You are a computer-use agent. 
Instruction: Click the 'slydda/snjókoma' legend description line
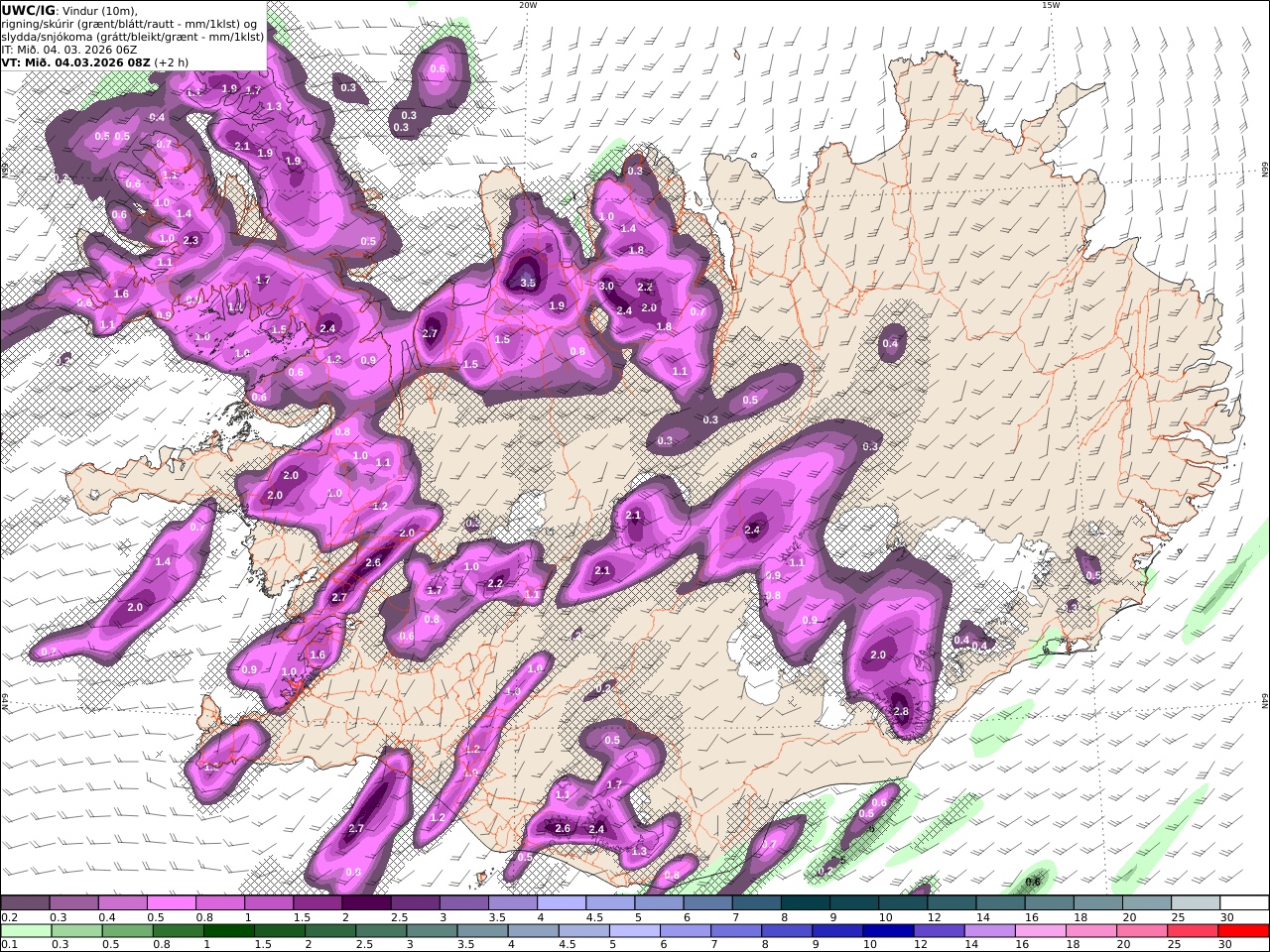tap(132, 36)
